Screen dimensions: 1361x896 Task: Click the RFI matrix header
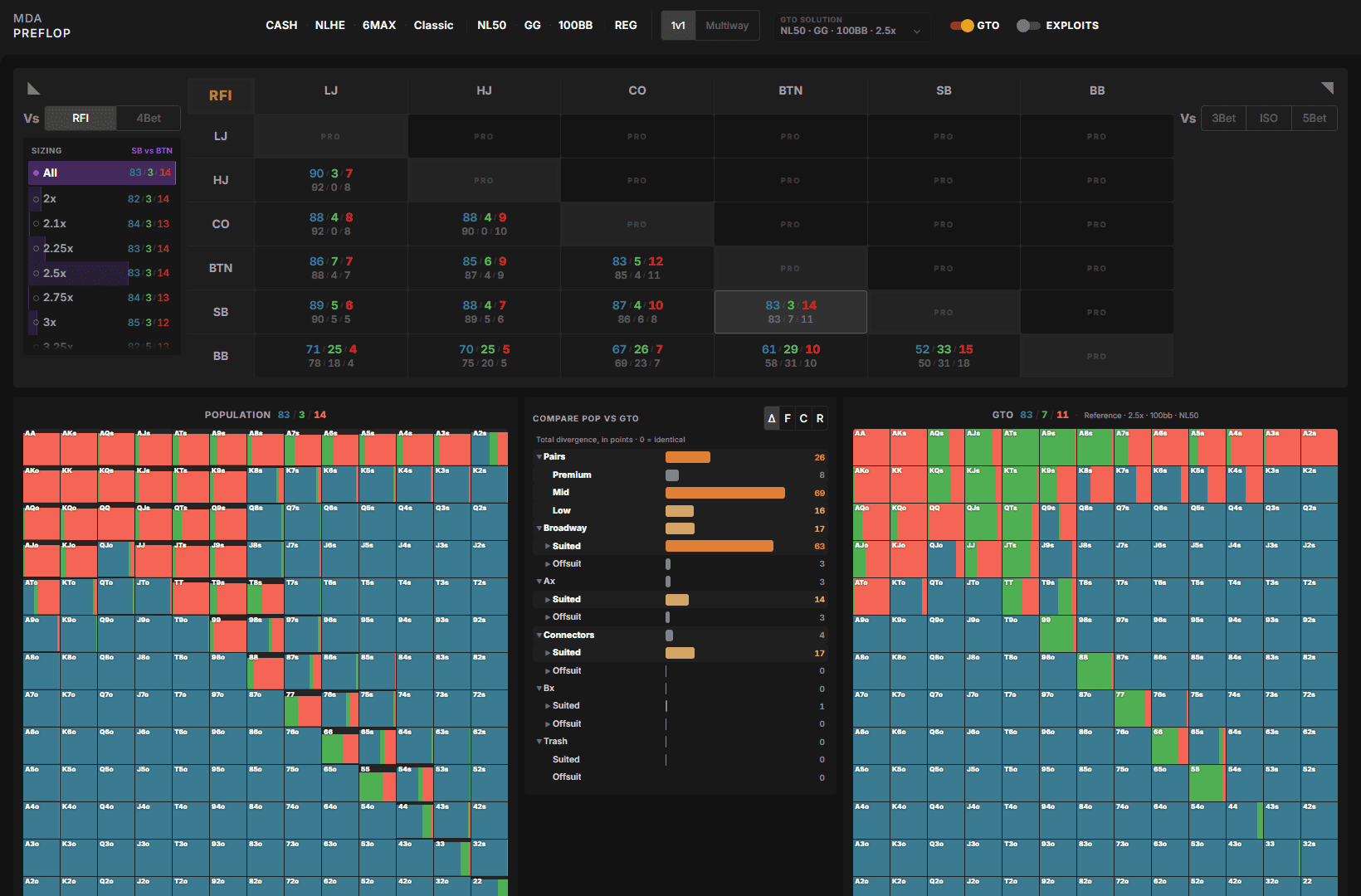tap(221, 95)
